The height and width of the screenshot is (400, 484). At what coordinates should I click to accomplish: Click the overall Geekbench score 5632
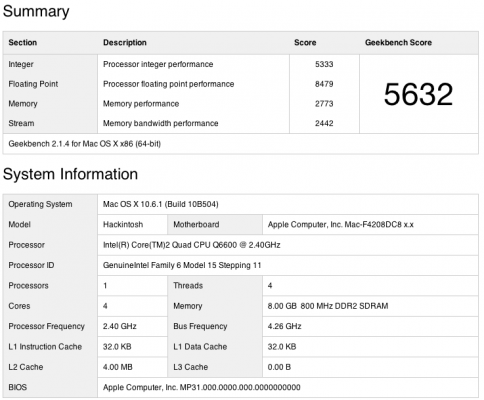coord(418,94)
